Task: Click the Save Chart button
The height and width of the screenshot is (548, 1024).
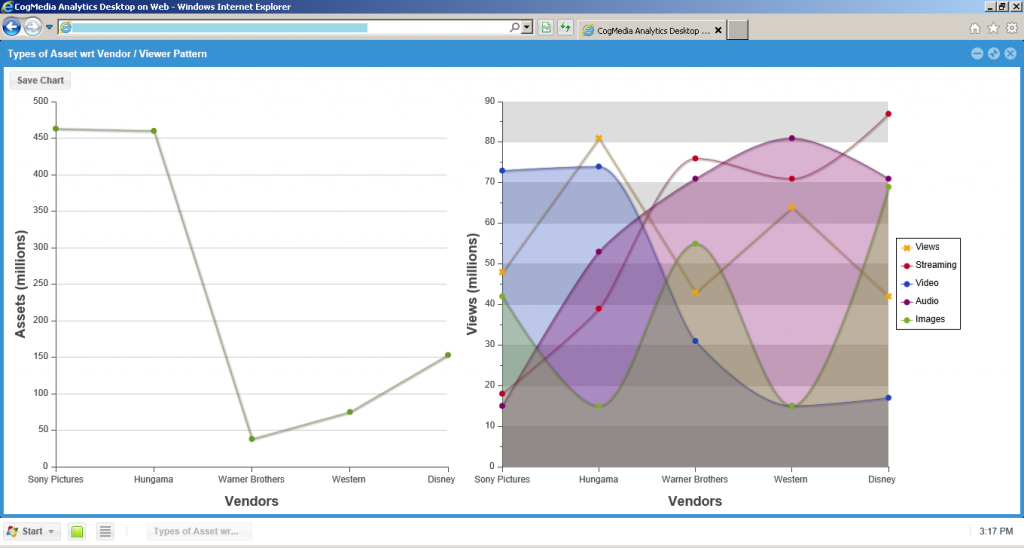Action: point(40,80)
